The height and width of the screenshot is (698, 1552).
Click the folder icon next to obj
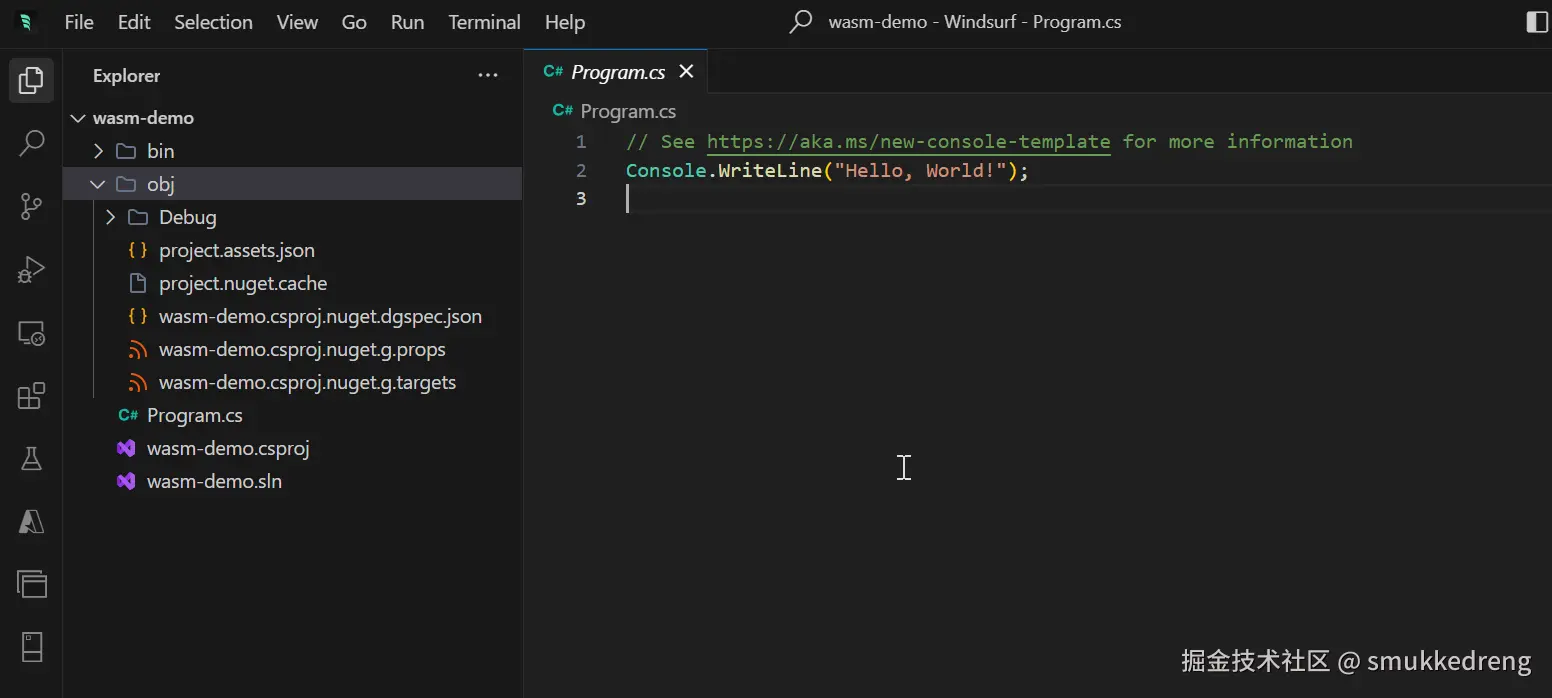[126, 184]
